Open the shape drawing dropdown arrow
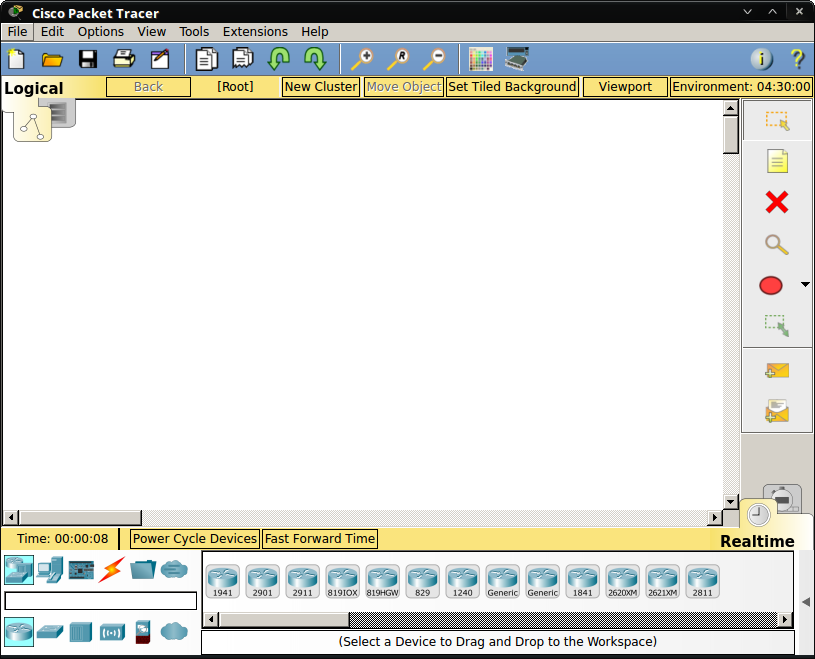This screenshot has width=815, height=659. (x=805, y=285)
